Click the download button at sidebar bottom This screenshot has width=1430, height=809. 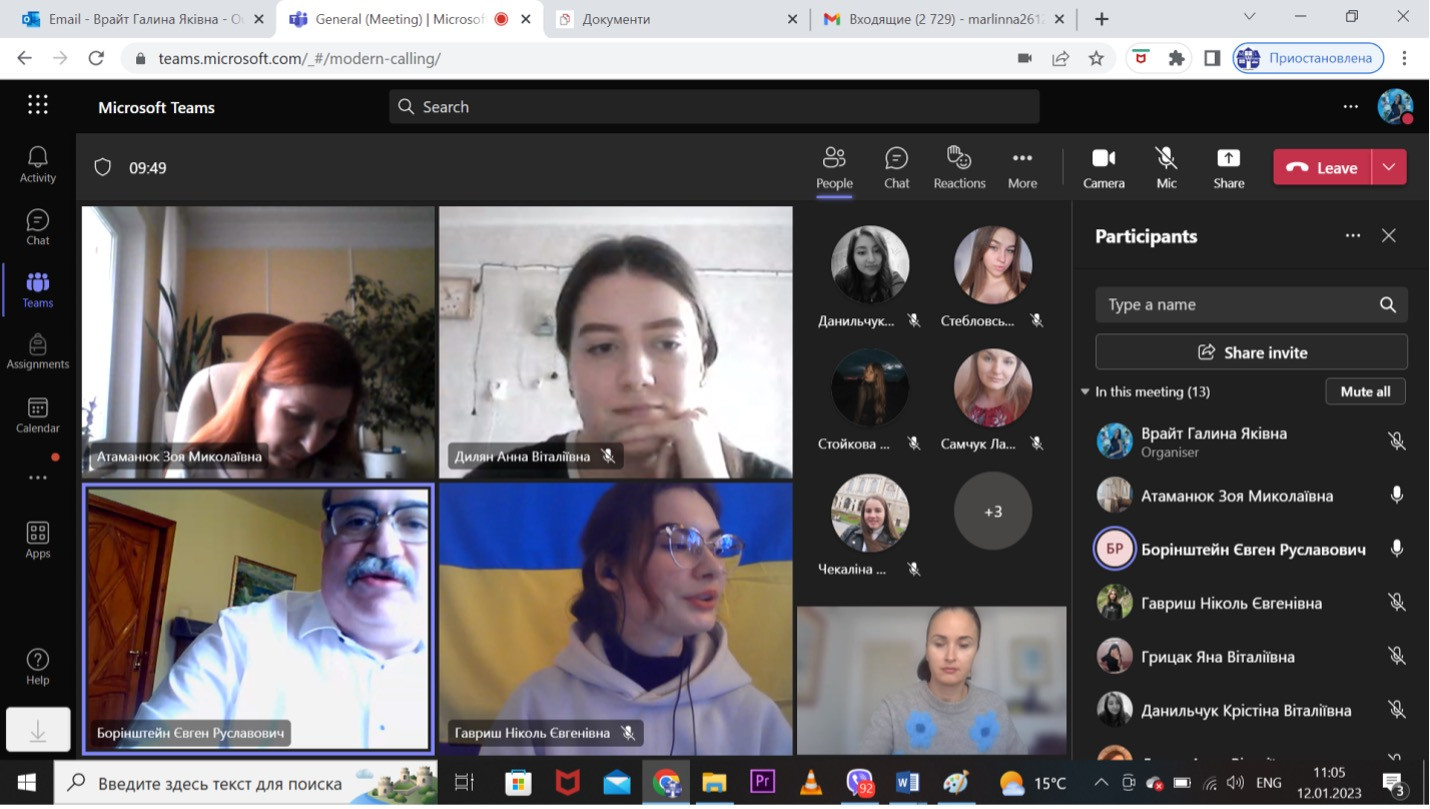[38, 731]
